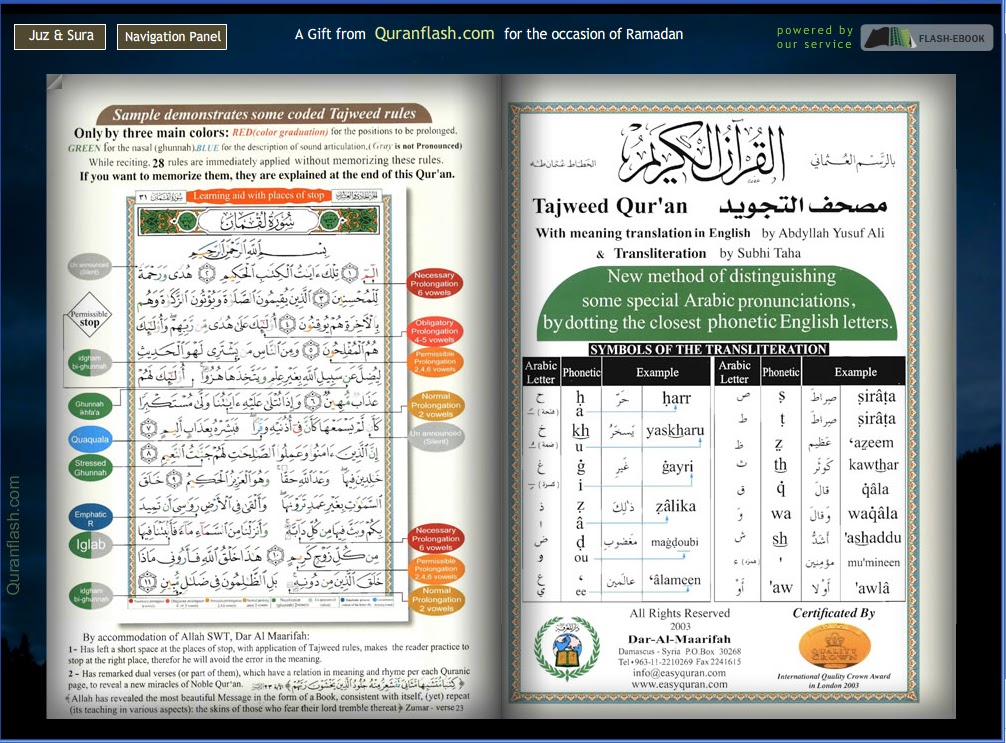
Task: Click the FLASH-EBOOK service logo
Action: tap(926, 38)
